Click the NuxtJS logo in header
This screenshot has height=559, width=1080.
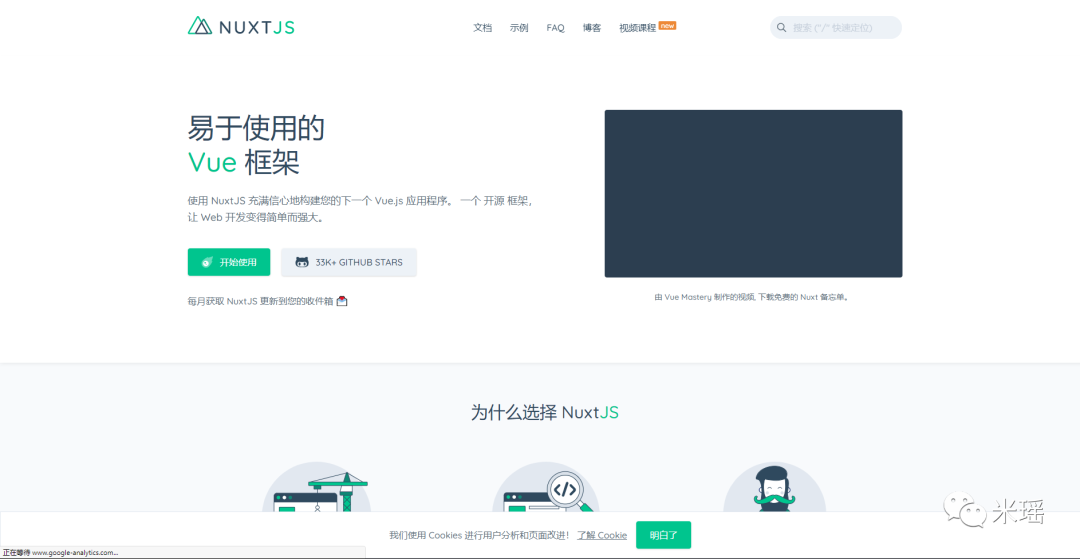point(241,26)
